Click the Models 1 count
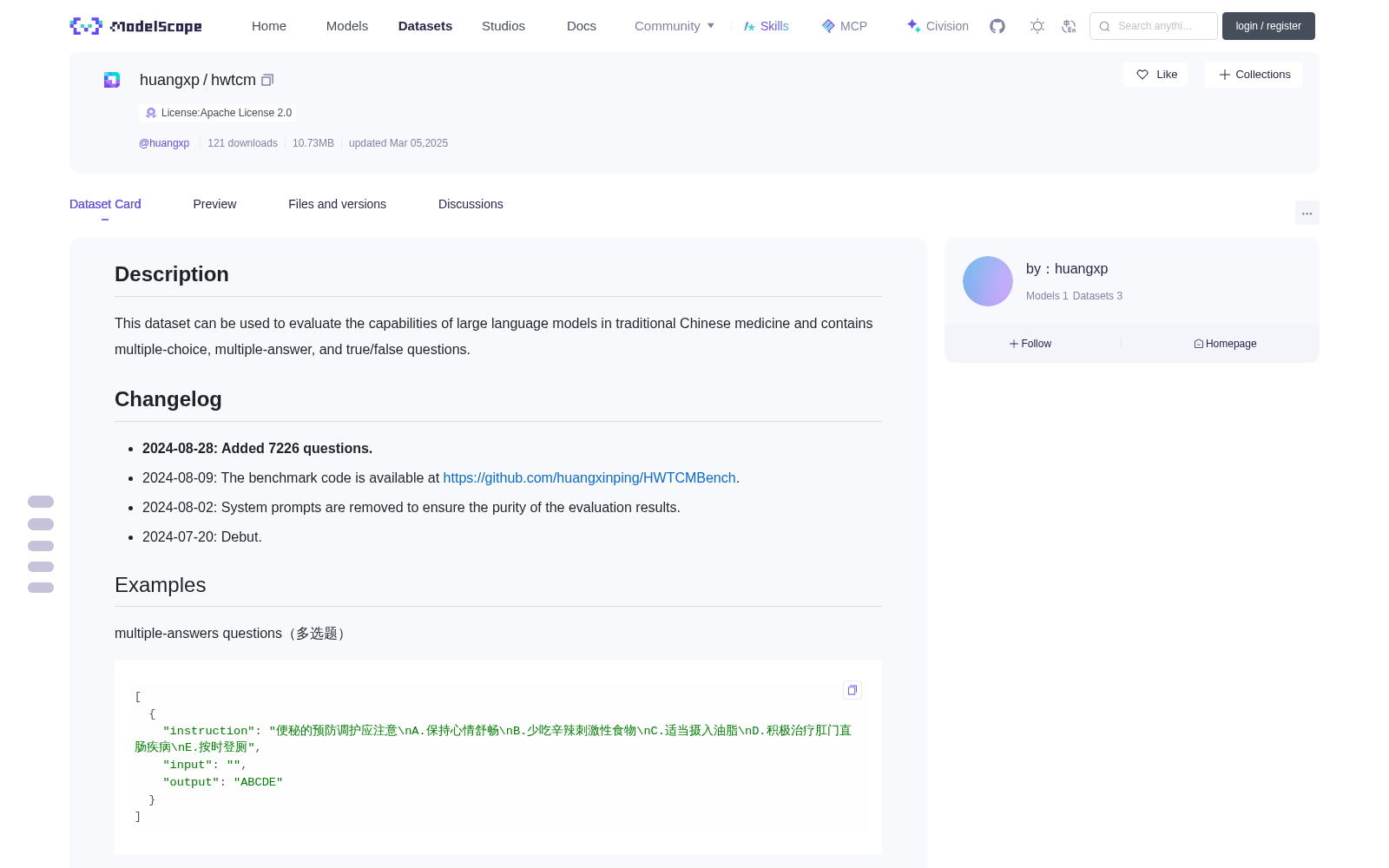Viewport: 1389px width, 868px height. tap(1047, 296)
